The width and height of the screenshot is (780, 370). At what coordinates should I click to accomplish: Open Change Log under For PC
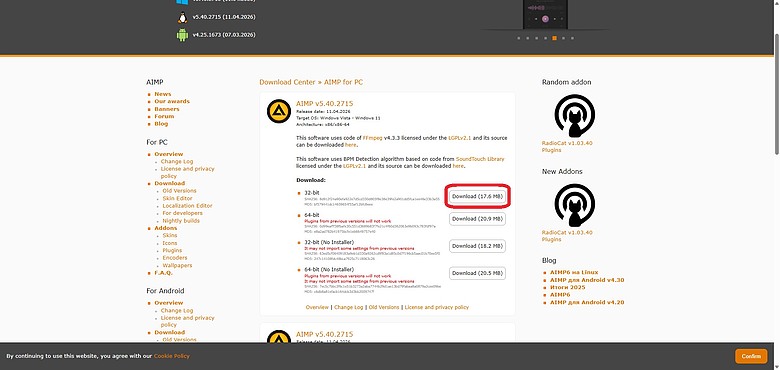[177, 162]
